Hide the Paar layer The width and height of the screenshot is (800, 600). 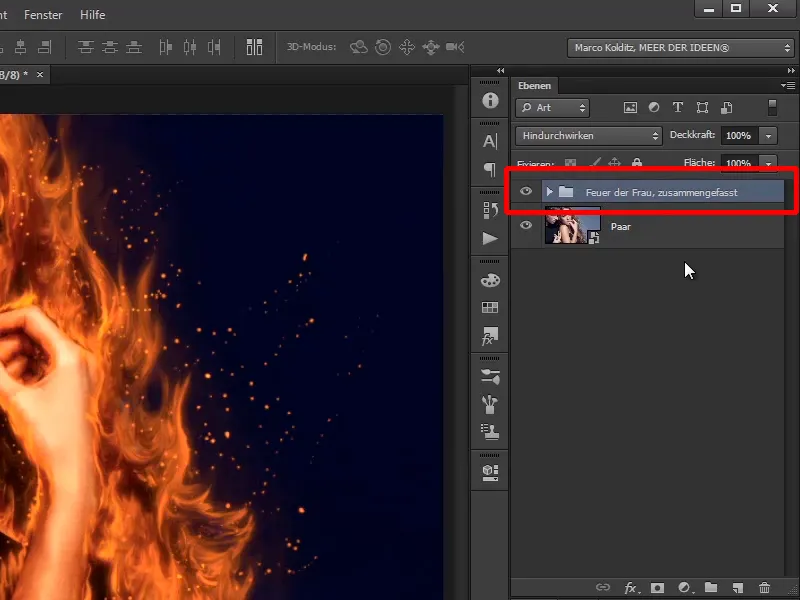click(x=526, y=225)
